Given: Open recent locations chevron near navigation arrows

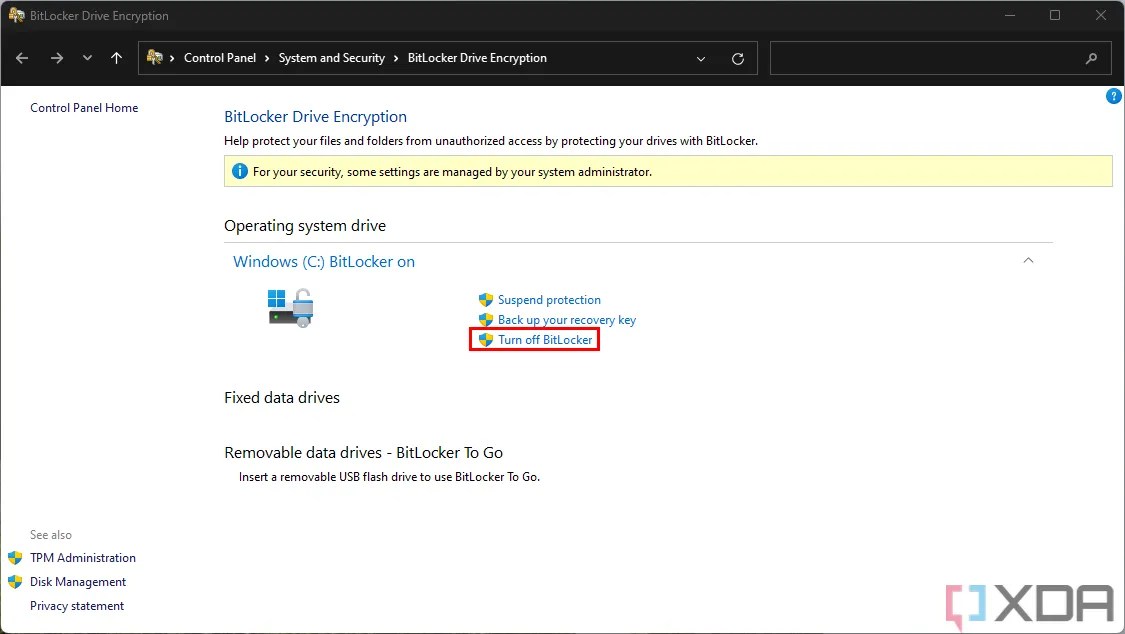Looking at the screenshot, I should pyautogui.click(x=87, y=58).
